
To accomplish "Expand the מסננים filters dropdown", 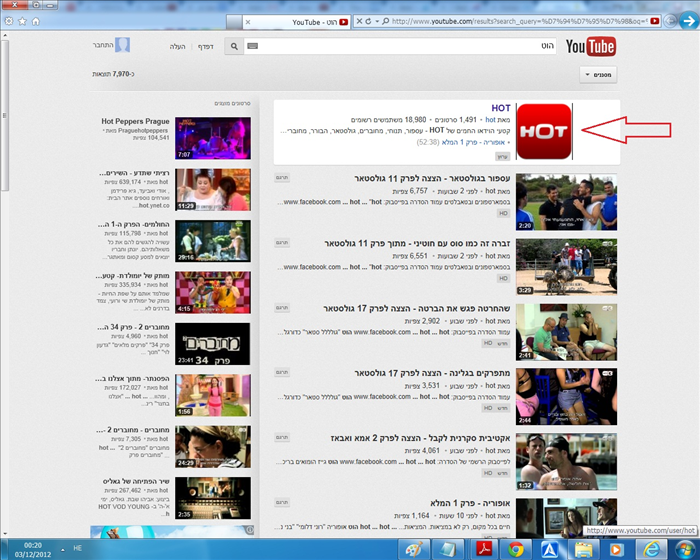I will [x=598, y=75].
